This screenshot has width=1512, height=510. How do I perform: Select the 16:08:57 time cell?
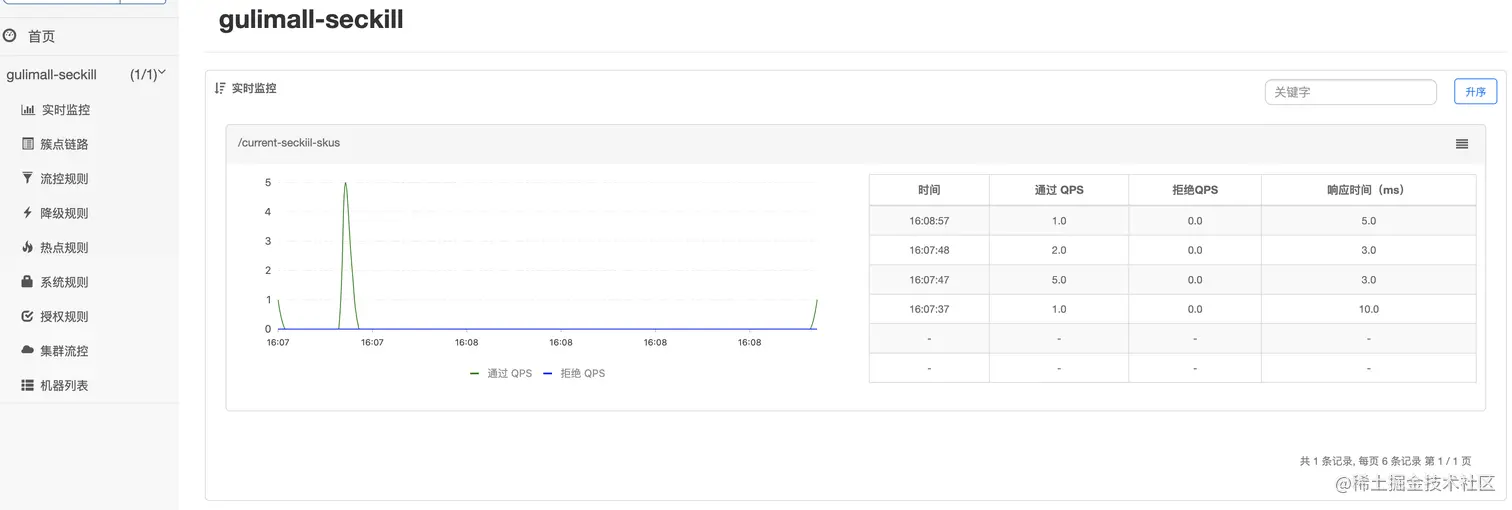point(929,221)
